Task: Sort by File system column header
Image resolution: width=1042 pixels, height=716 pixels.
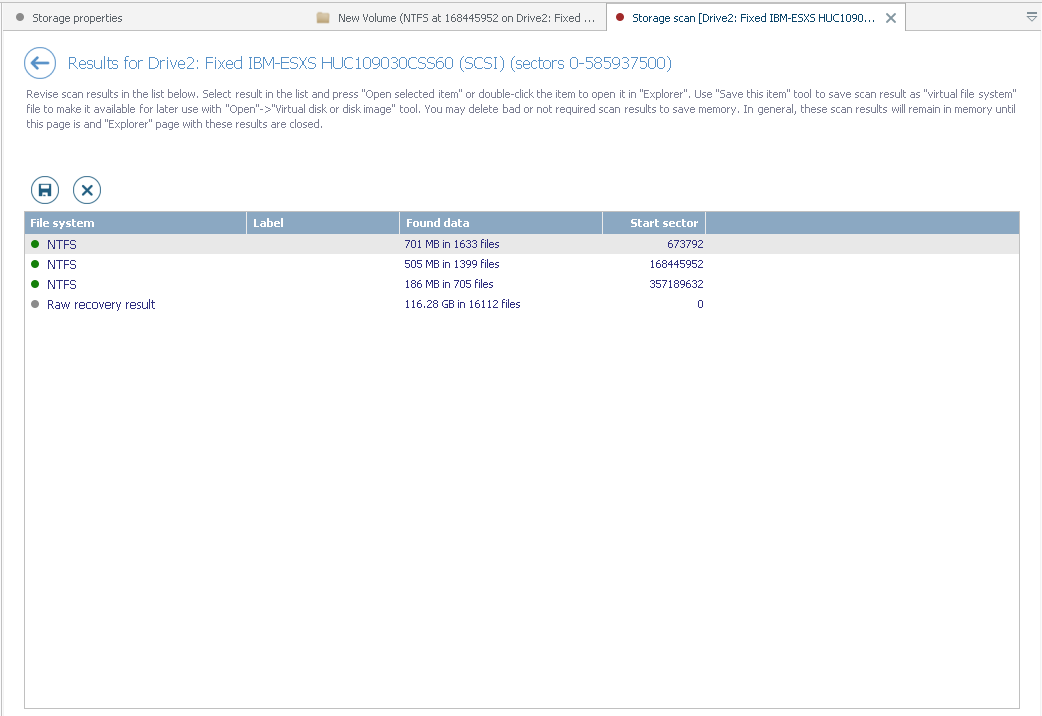Action: (136, 223)
